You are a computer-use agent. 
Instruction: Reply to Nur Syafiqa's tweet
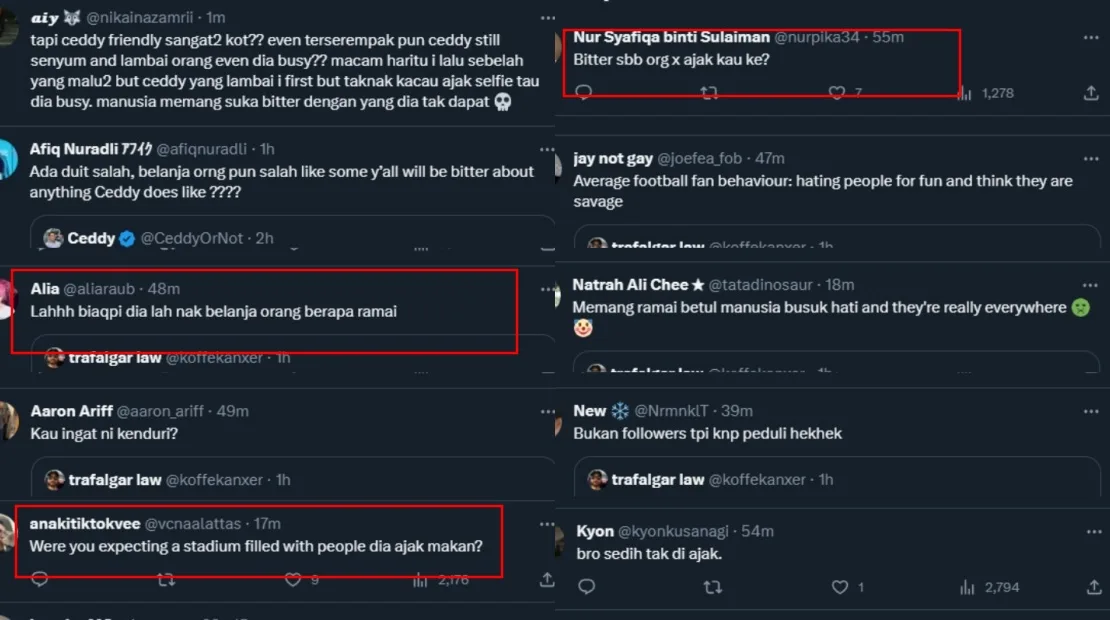click(585, 92)
